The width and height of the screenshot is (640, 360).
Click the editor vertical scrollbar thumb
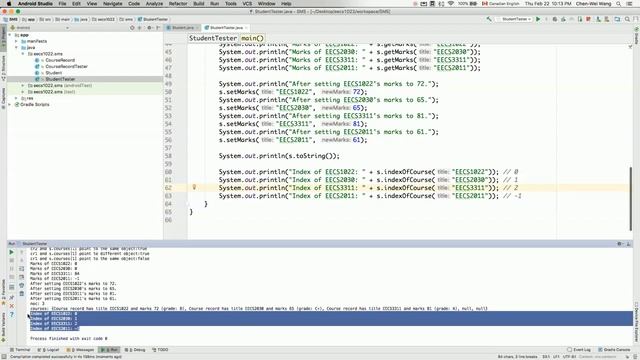[631, 198]
